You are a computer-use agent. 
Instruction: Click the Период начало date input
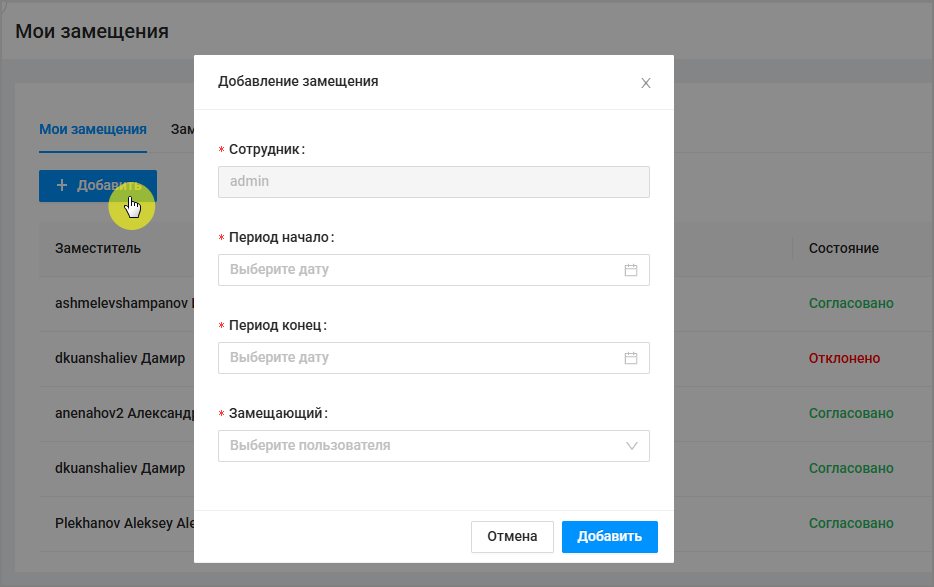click(420, 270)
